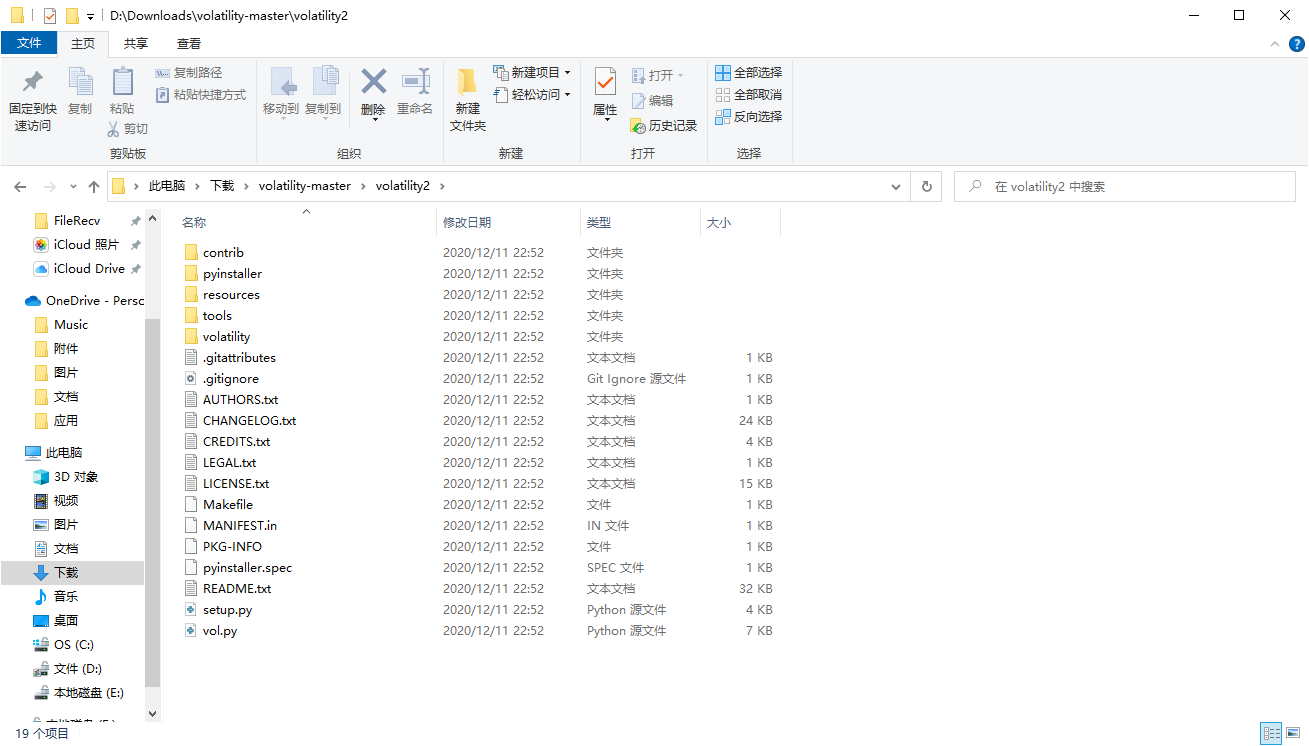Click the blue Help question-mark icon
The width and height of the screenshot is (1309, 746).
(1296, 44)
